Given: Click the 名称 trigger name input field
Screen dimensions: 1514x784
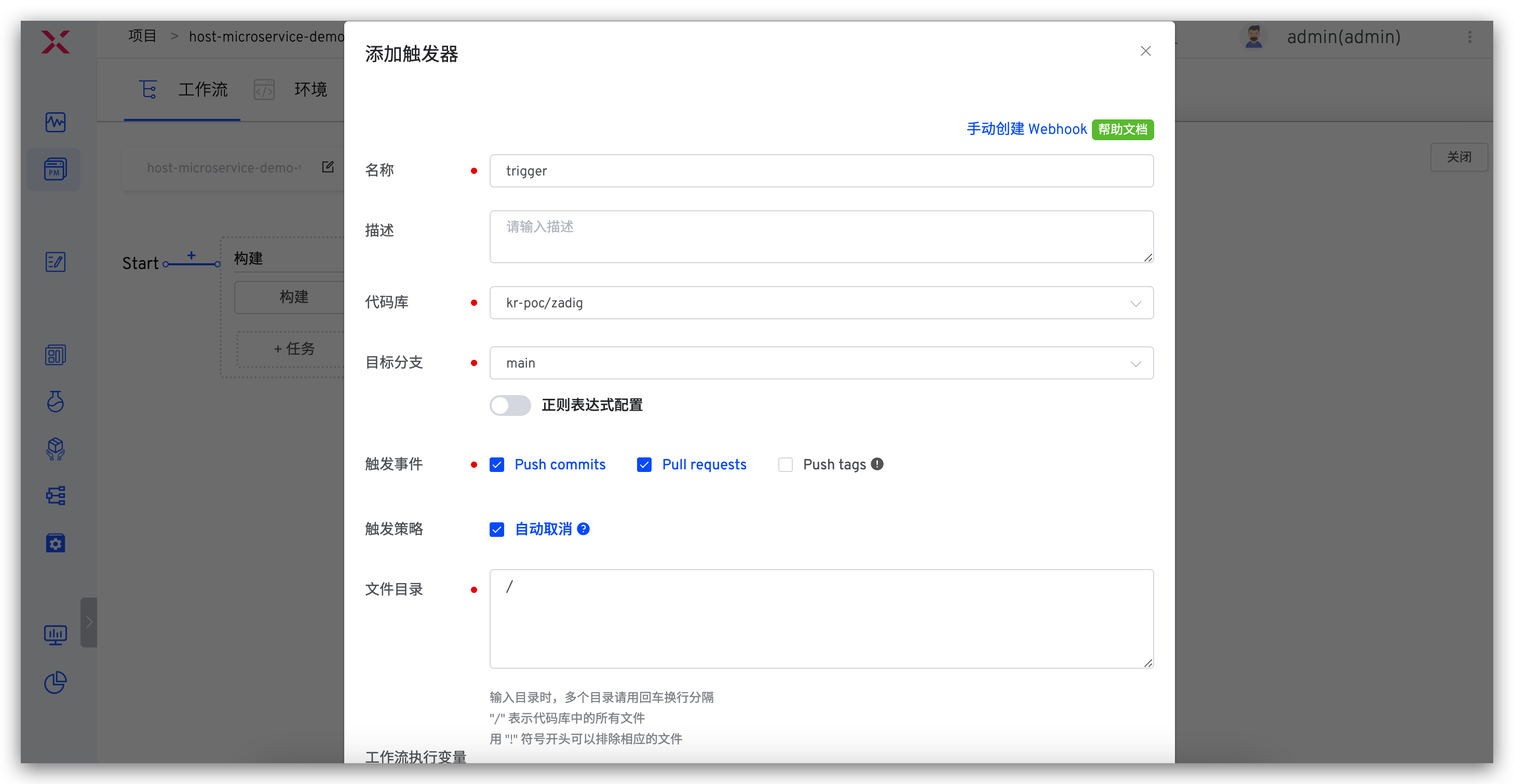Looking at the screenshot, I should click(821, 171).
